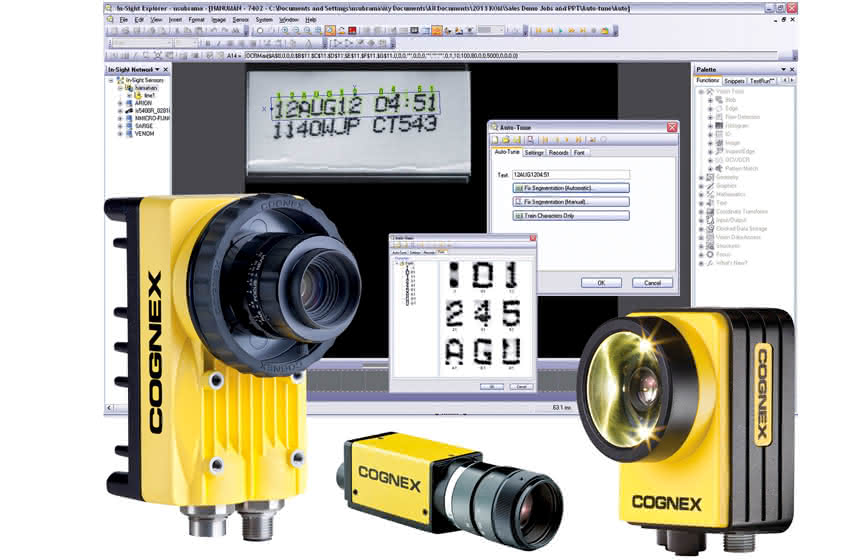The height and width of the screenshot is (560, 860).
Task: Click the last-record icon in Auto-Tune toolbar
Action: click(578, 140)
